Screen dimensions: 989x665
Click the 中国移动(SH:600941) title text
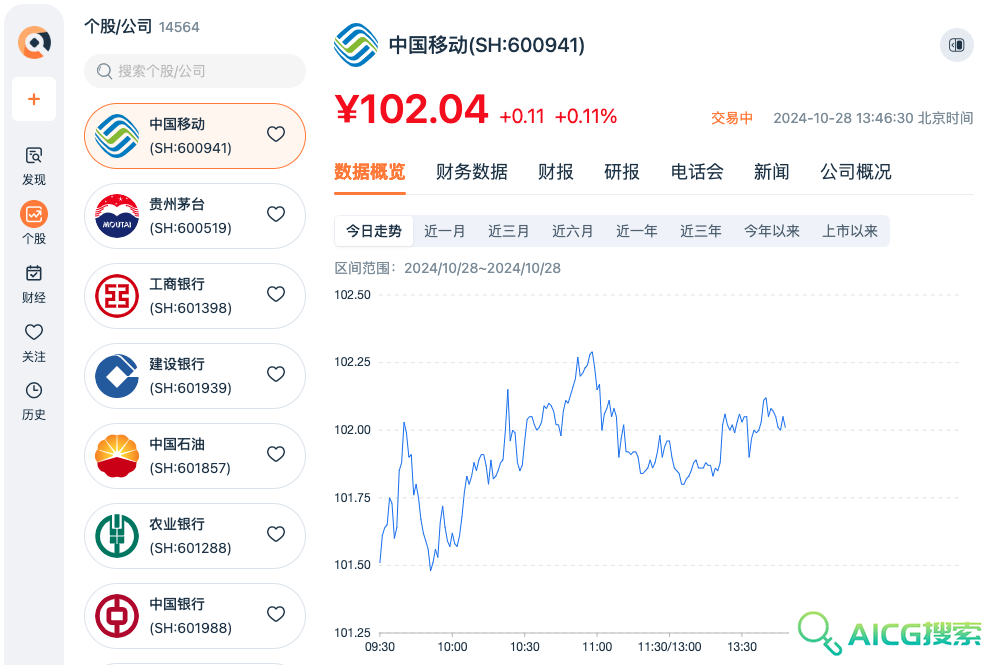coord(486,45)
